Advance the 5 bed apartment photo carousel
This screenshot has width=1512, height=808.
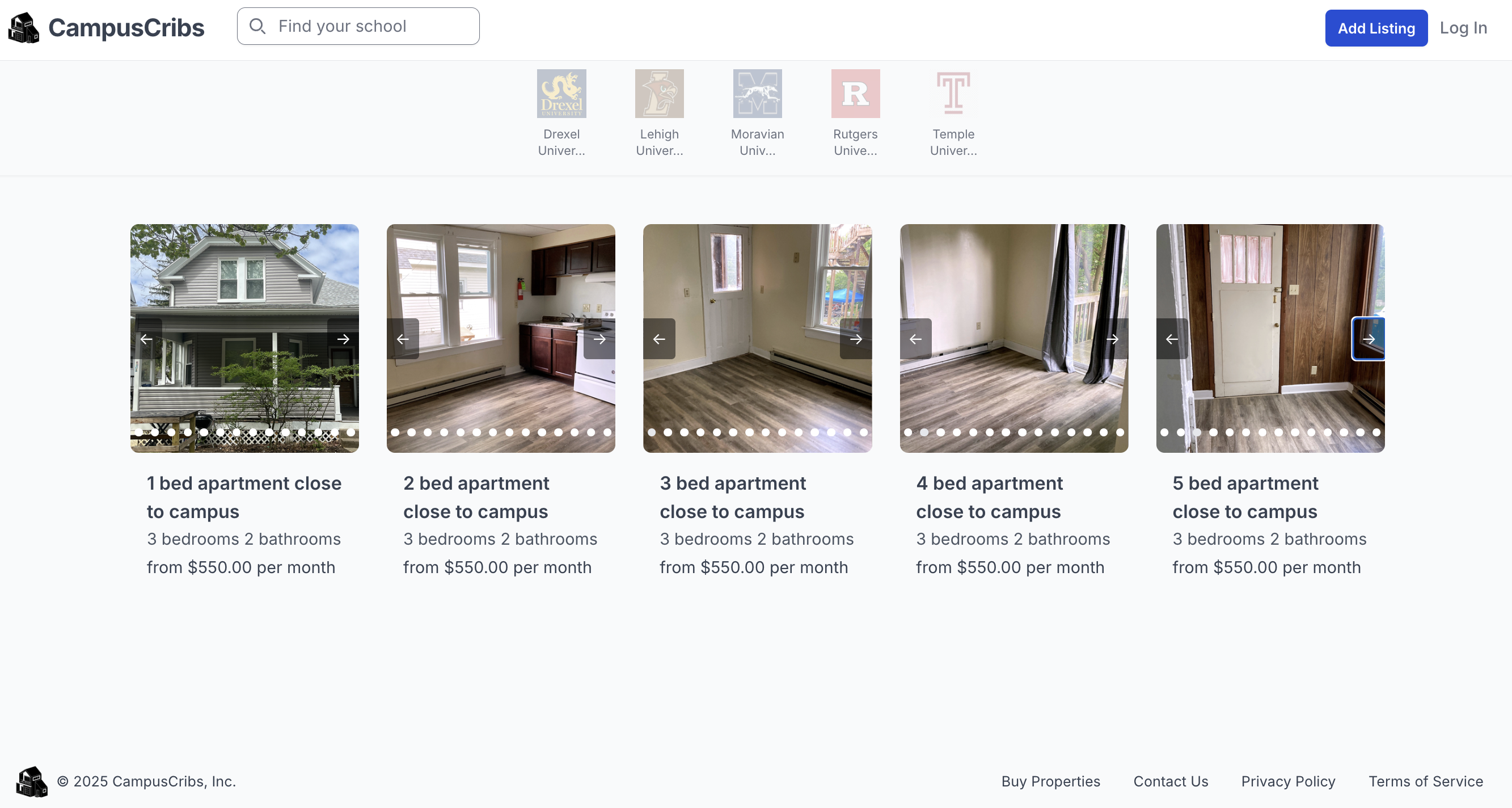coord(1370,339)
